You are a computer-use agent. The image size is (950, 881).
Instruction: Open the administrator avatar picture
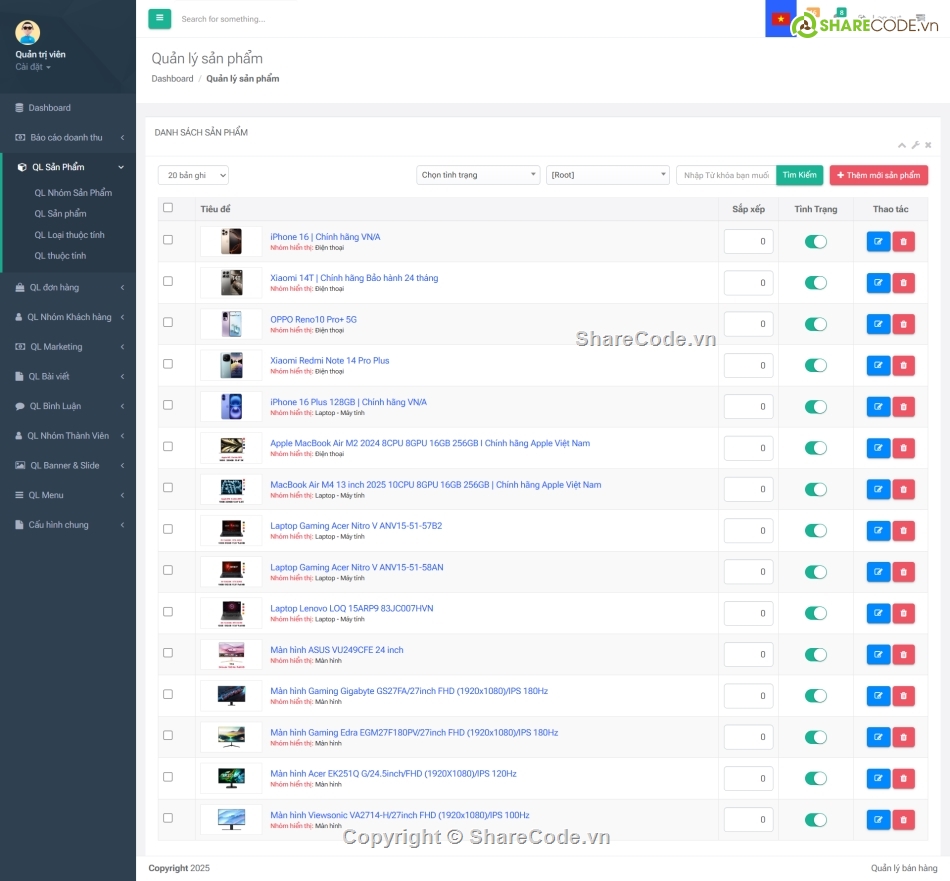pyautogui.click(x=27, y=32)
